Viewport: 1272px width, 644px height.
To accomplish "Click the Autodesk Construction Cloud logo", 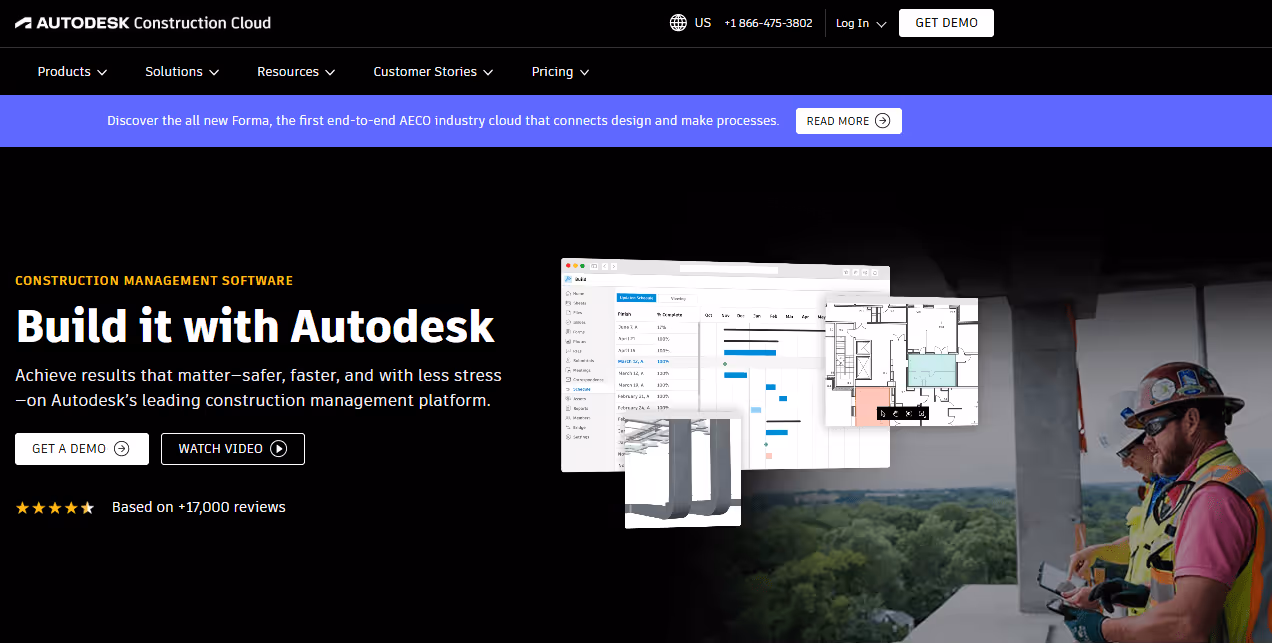I will coord(143,23).
